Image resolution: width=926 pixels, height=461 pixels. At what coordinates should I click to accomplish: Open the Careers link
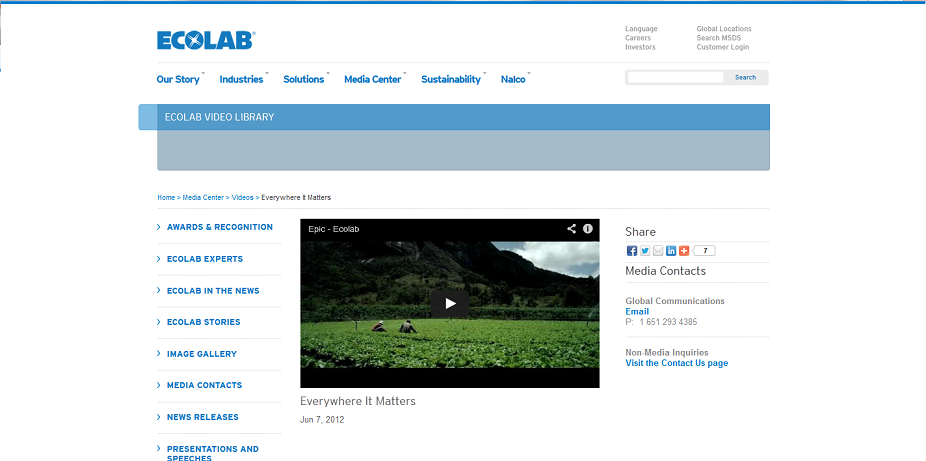click(x=638, y=38)
